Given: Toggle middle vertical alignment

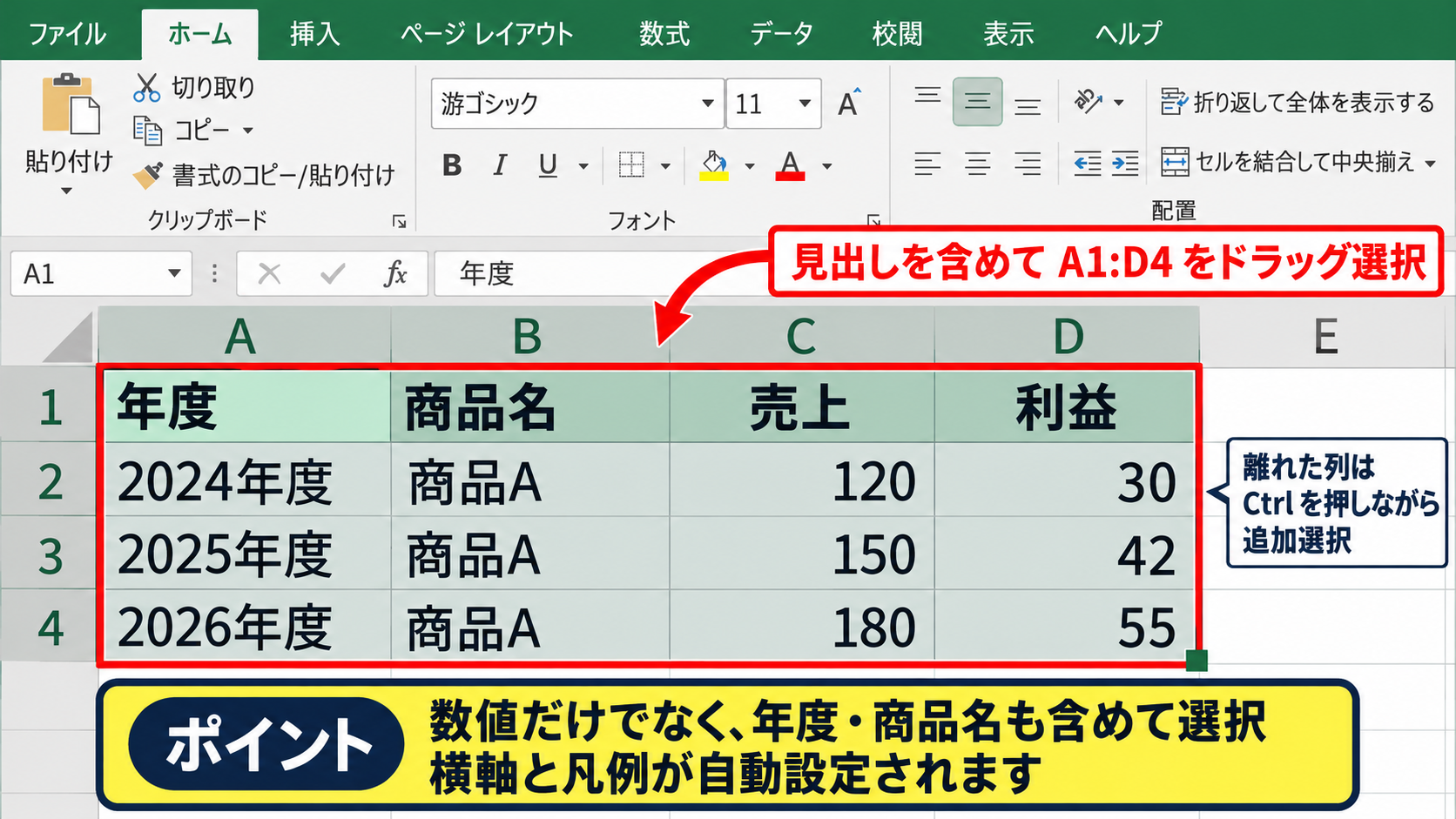Looking at the screenshot, I should (x=977, y=102).
